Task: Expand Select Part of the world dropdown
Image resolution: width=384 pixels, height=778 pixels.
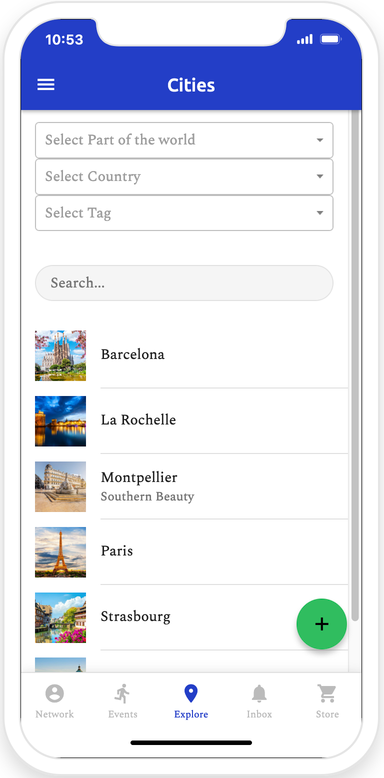Action: pyautogui.click(x=184, y=140)
